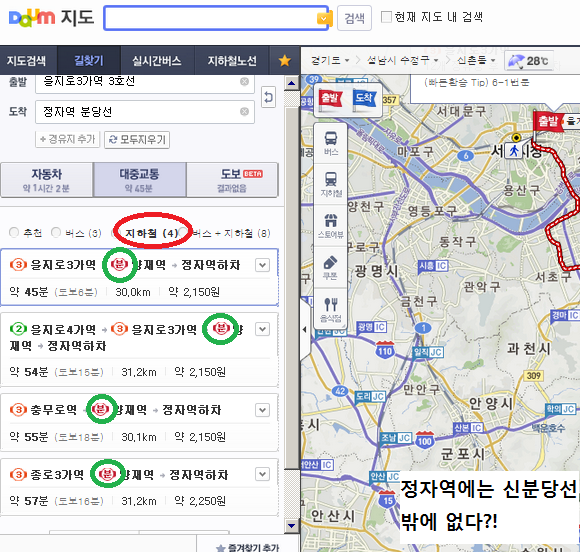Click the line 3 icon before 충무로역
The height and width of the screenshot is (552, 580).
click(18, 410)
